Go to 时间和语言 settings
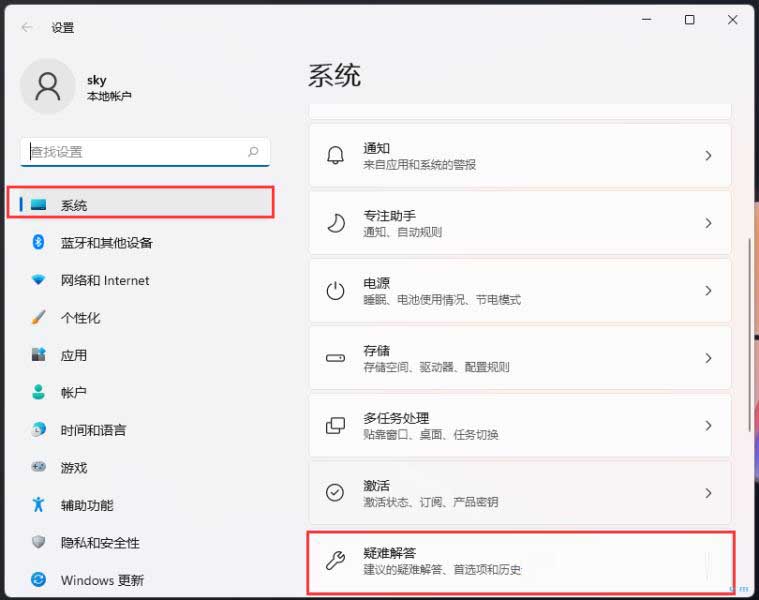 [x=93, y=430]
